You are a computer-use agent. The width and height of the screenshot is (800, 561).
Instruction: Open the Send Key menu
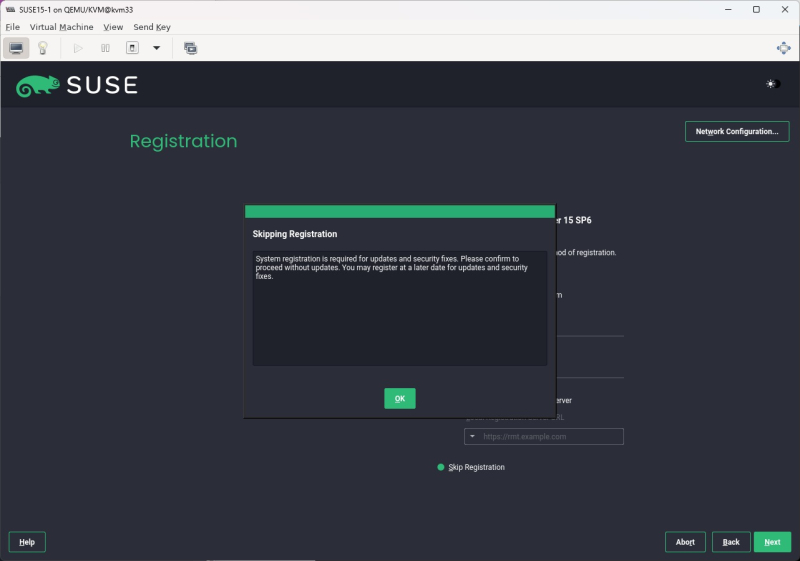pos(152,27)
